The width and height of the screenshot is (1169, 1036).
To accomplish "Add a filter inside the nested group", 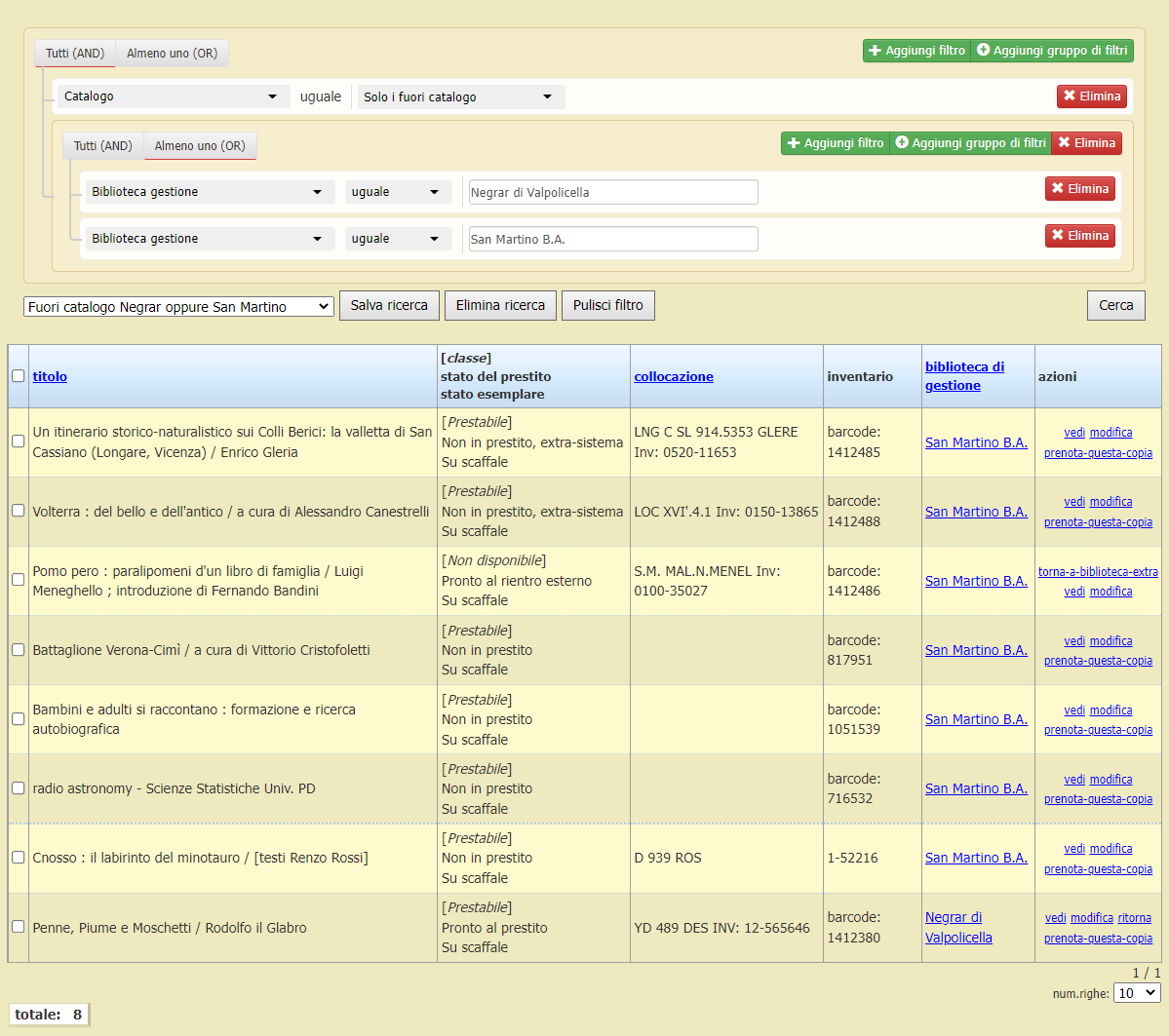I will tap(836, 143).
